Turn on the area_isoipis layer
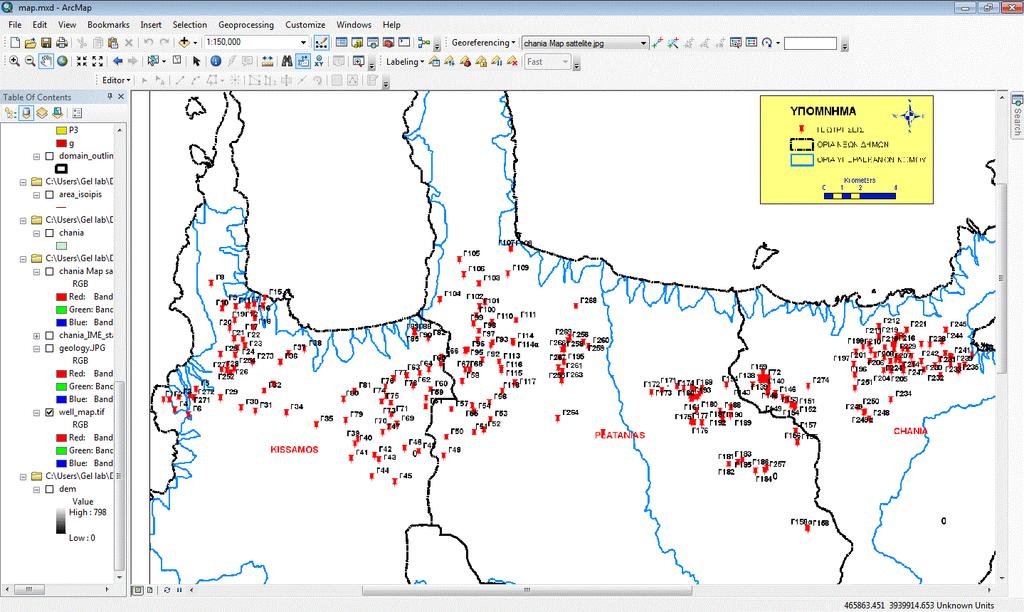The width and height of the screenshot is (1024, 612). (x=50, y=195)
